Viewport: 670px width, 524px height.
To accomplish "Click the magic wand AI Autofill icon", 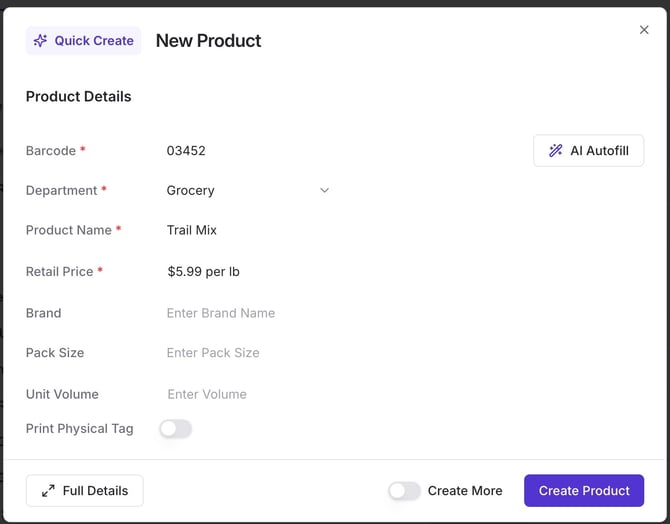I will click(x=555, y=151).
